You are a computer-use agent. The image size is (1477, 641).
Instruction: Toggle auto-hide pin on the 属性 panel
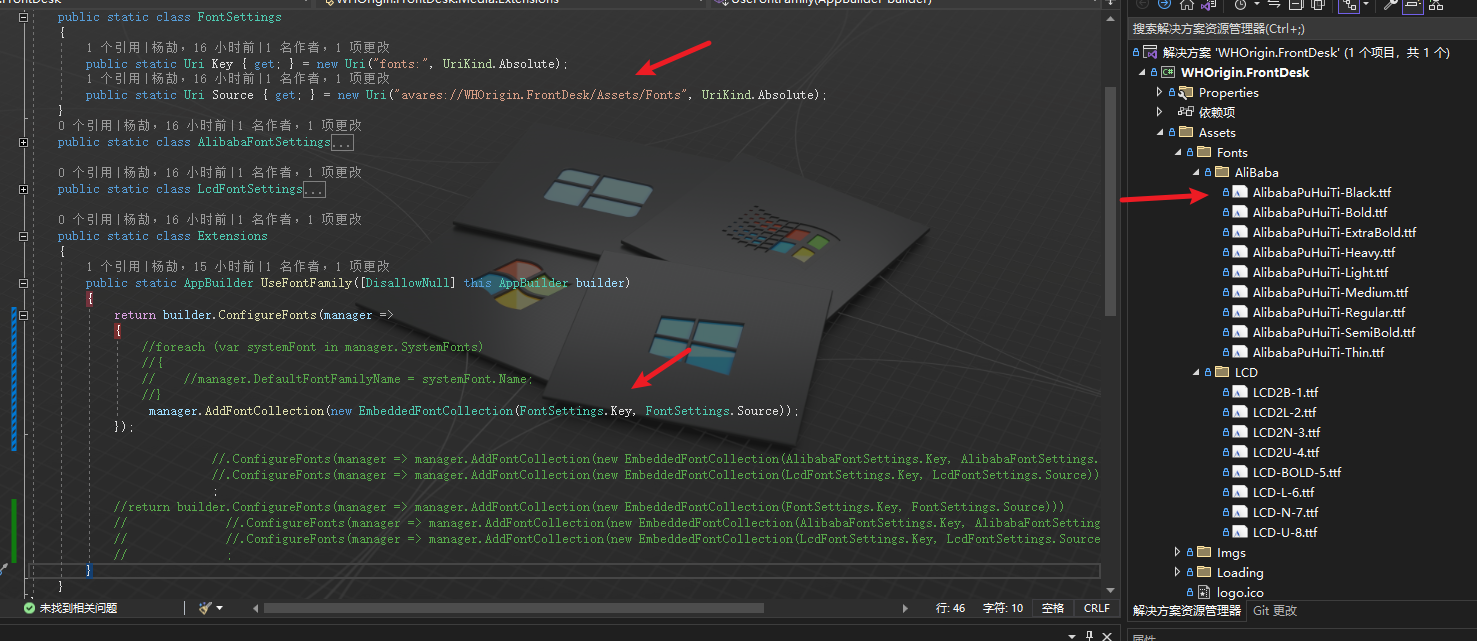(x=1089, y=634)
